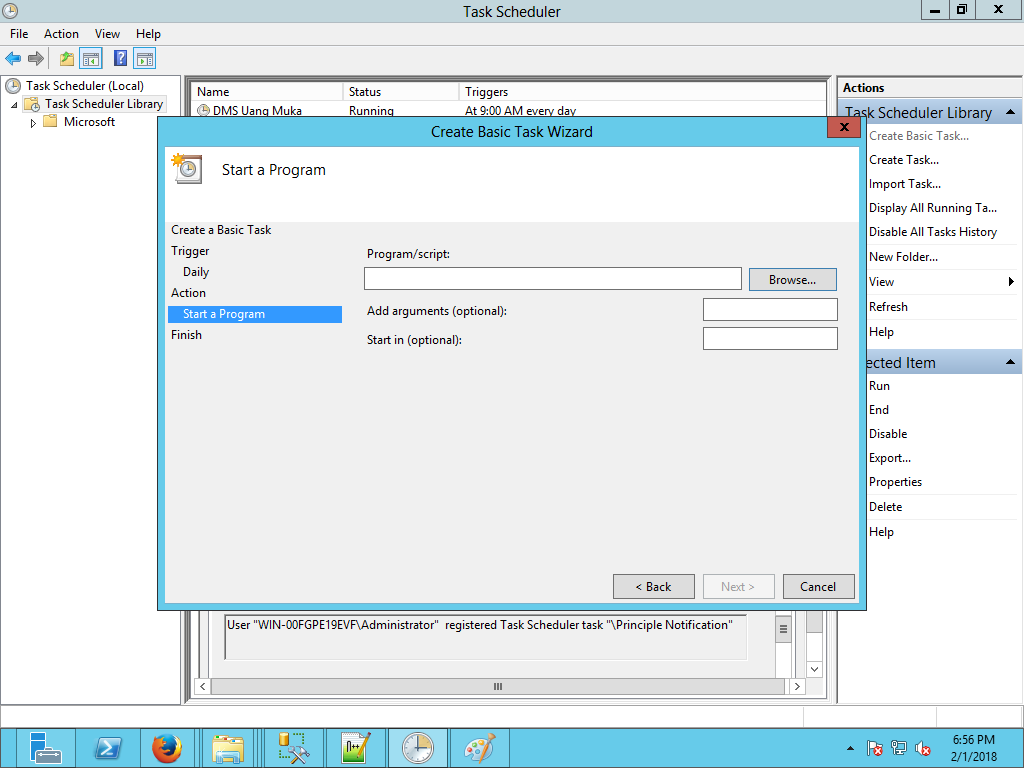Launch Paint from the taskbar
This screenshot has height=768, width=1024.
(x=479, y=748)
